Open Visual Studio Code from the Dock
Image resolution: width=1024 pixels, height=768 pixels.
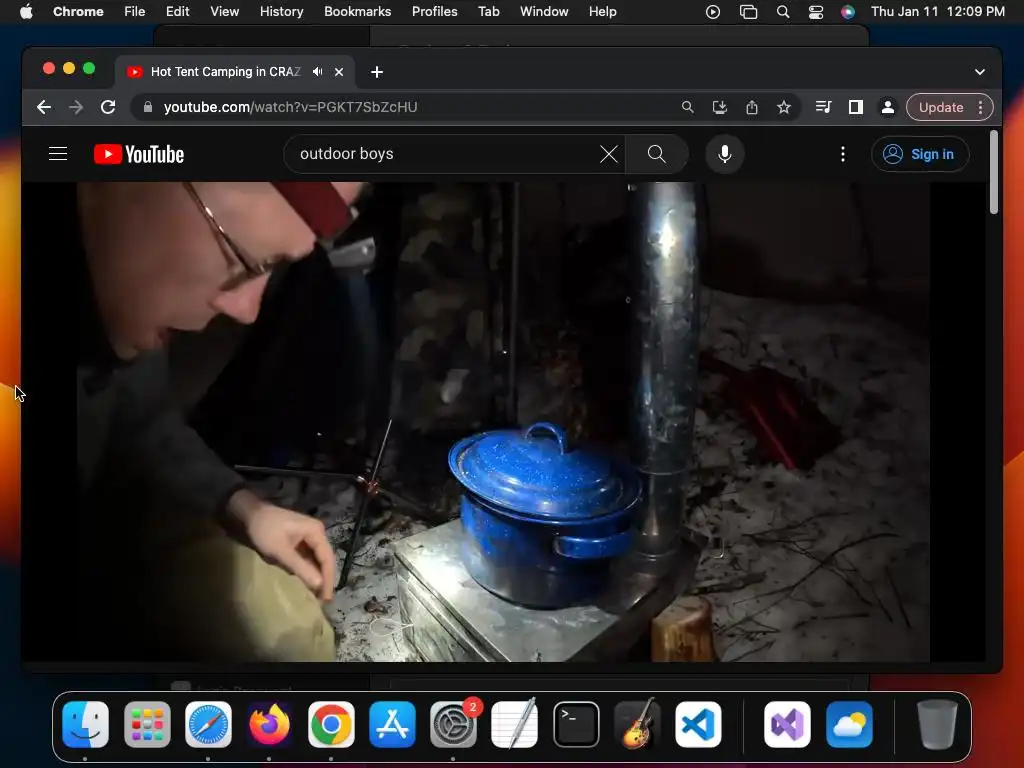tap(698, 724)
